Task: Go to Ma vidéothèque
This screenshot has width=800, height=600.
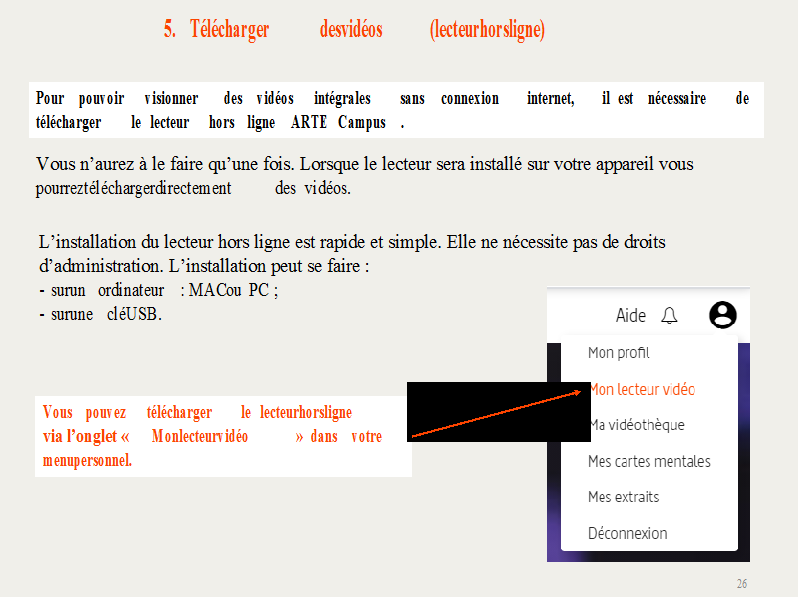Action: 638,425
